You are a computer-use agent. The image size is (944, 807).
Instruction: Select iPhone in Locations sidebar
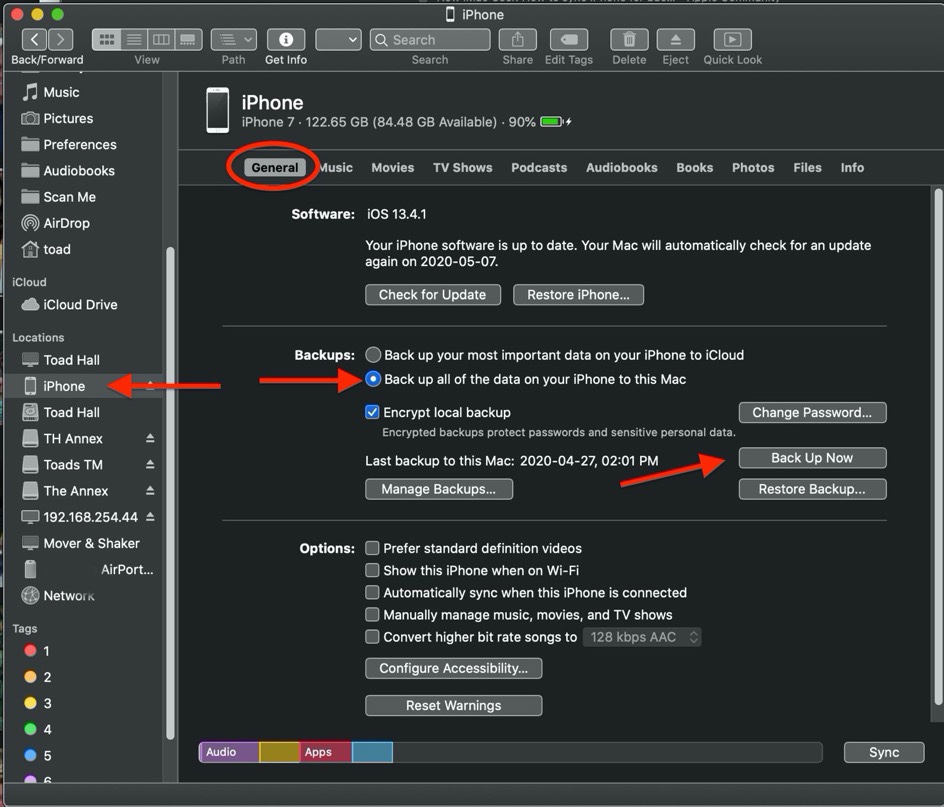[x=63, y=386]
